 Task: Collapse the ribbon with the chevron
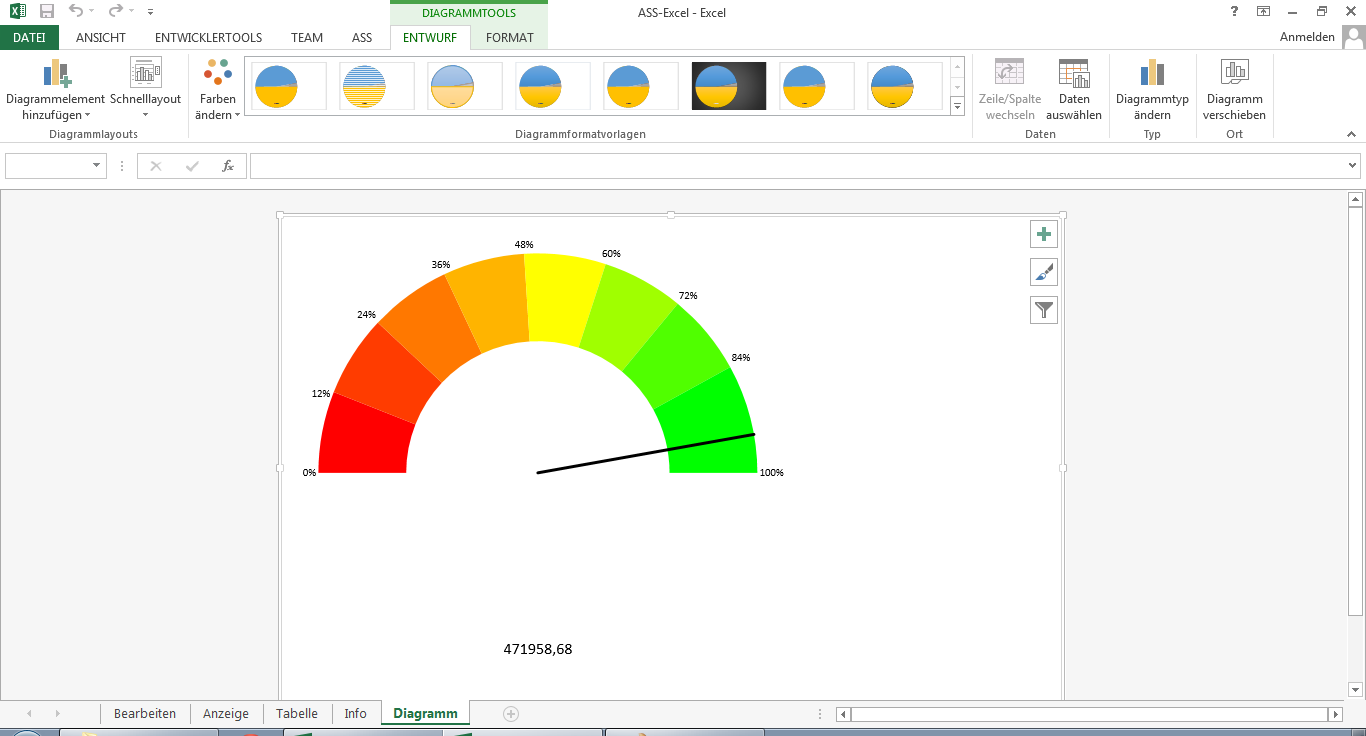[1353, 134]
